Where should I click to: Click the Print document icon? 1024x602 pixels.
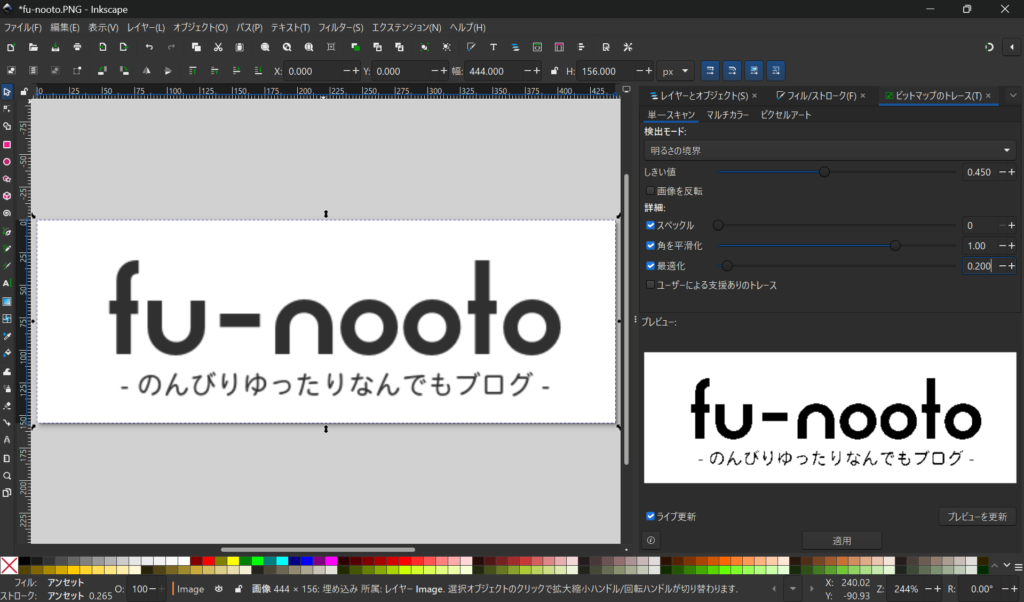click(77, 47)
